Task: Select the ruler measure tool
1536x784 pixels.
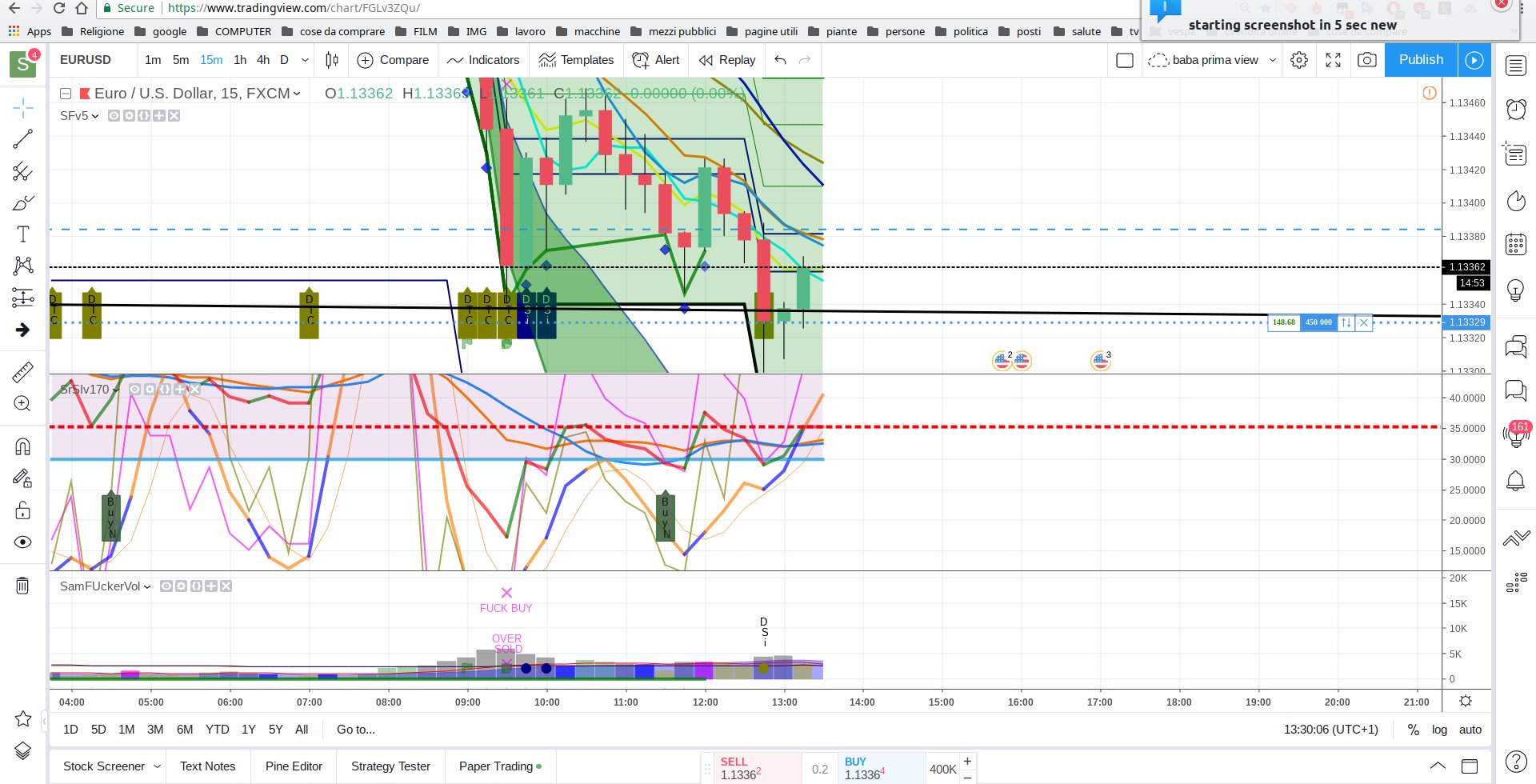Action: (x=22, y=372)
